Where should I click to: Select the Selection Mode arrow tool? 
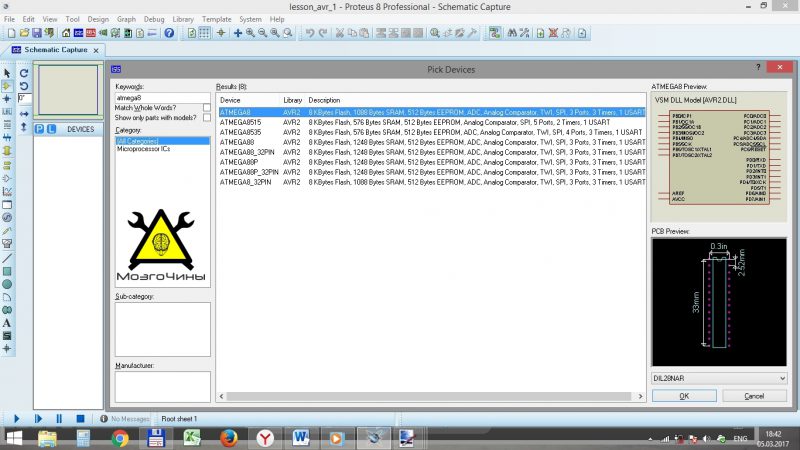coord(7,73)
